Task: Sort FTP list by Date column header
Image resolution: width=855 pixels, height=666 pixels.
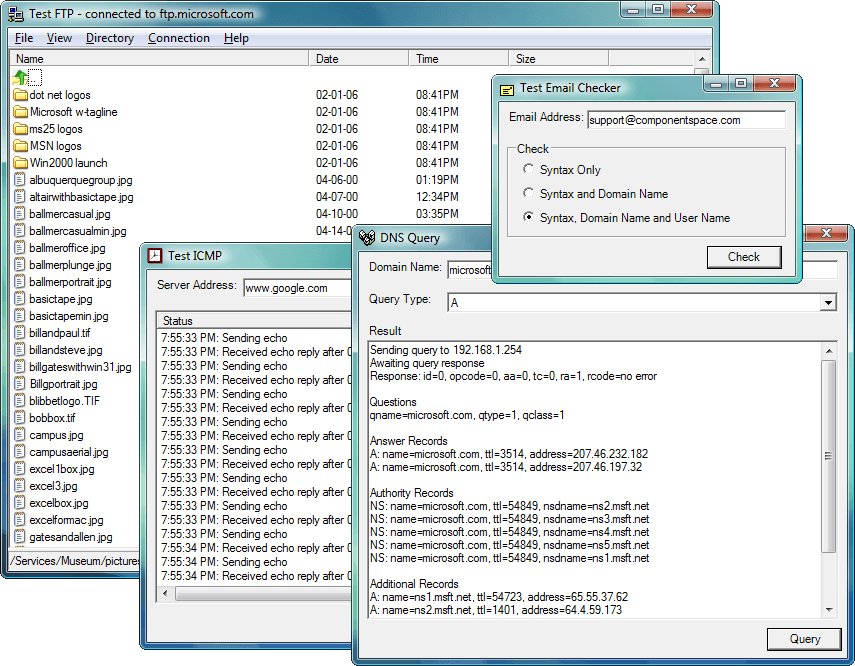Action: (359, 58)
